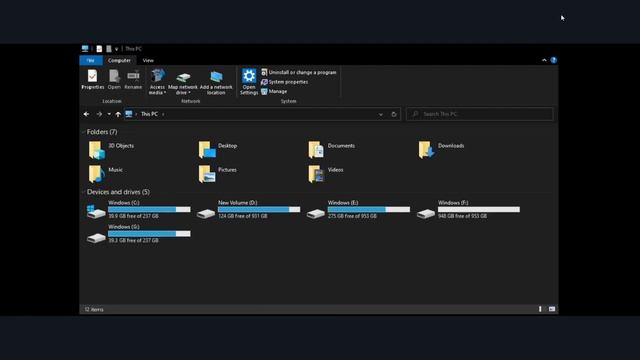
Task: Select the Windows (F:) drive icon
Action: (426, 213)
